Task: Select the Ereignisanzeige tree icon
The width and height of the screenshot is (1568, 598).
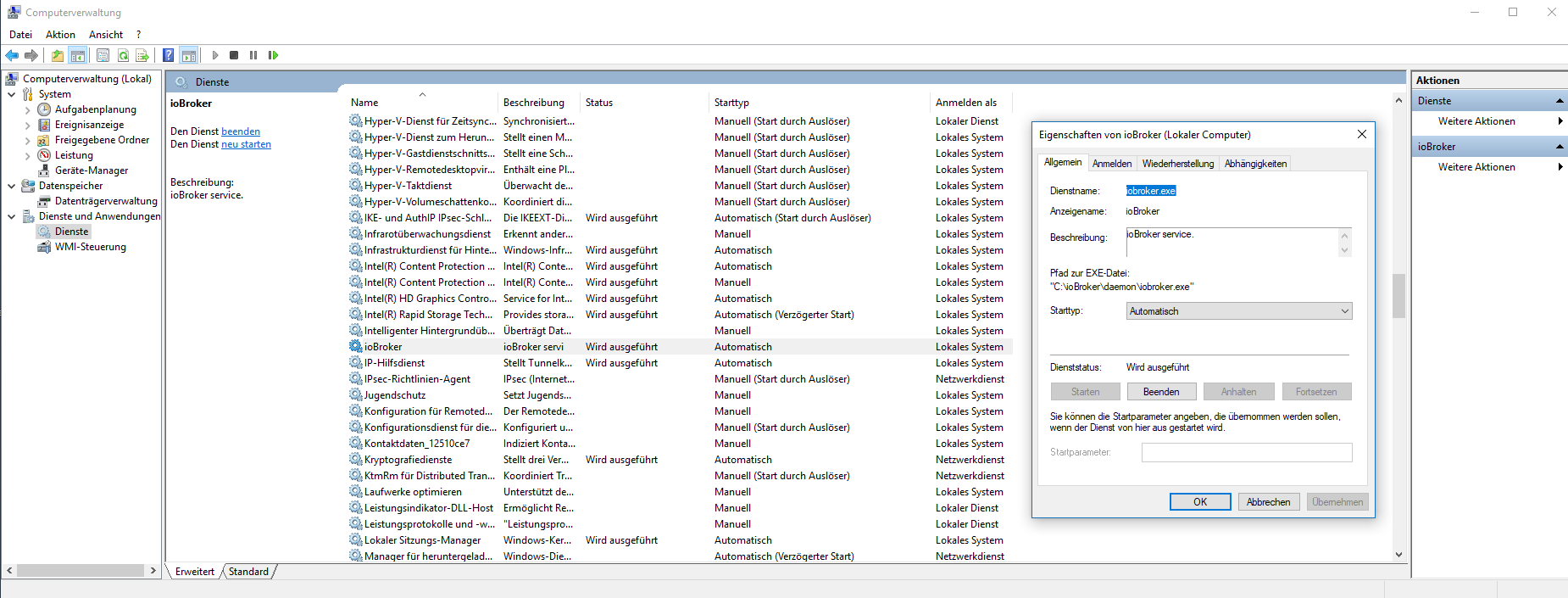Action: (44, 125)
